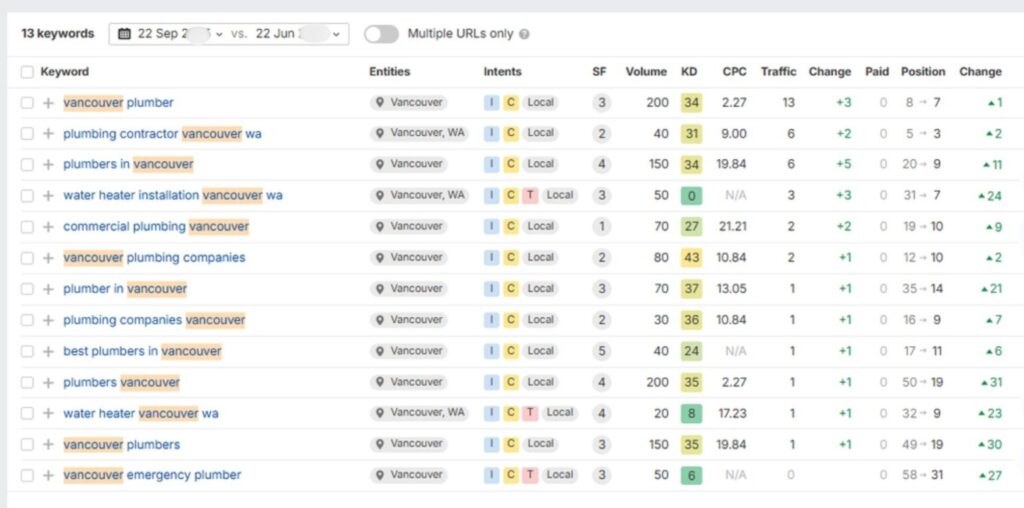Open the 'vancouver plumbing companies' keyword link
The width and height of the screenshot is (1024, 508).
tap(154, 258)
